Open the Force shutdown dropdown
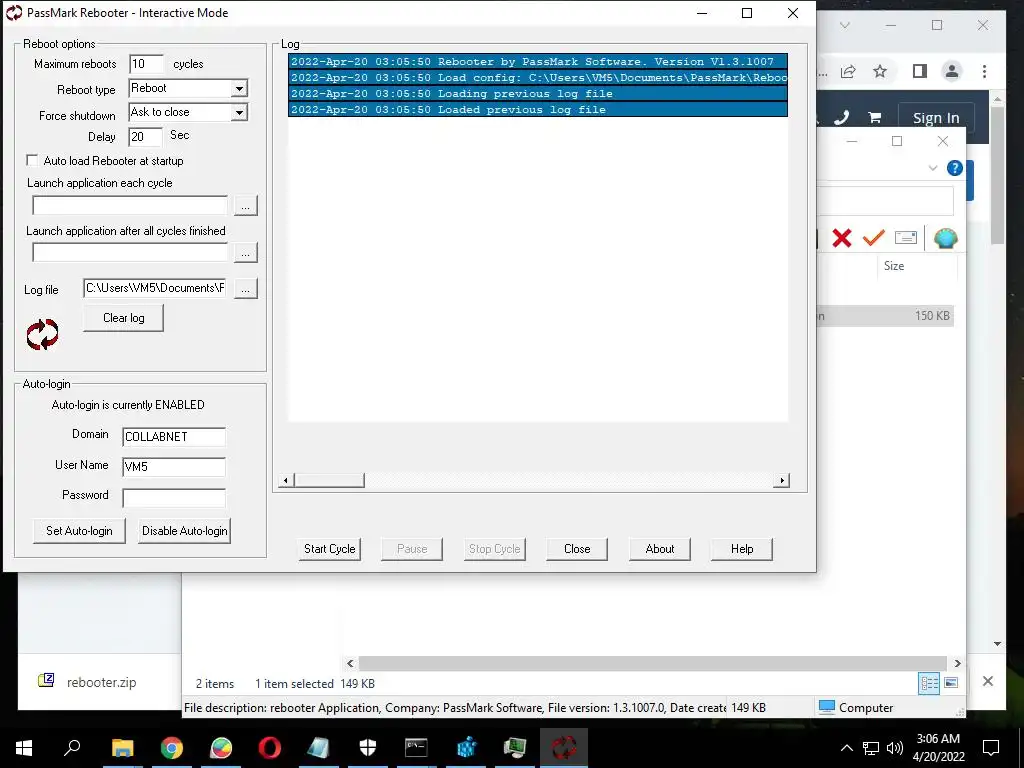The image size is (1024, 768). [240, 112]
